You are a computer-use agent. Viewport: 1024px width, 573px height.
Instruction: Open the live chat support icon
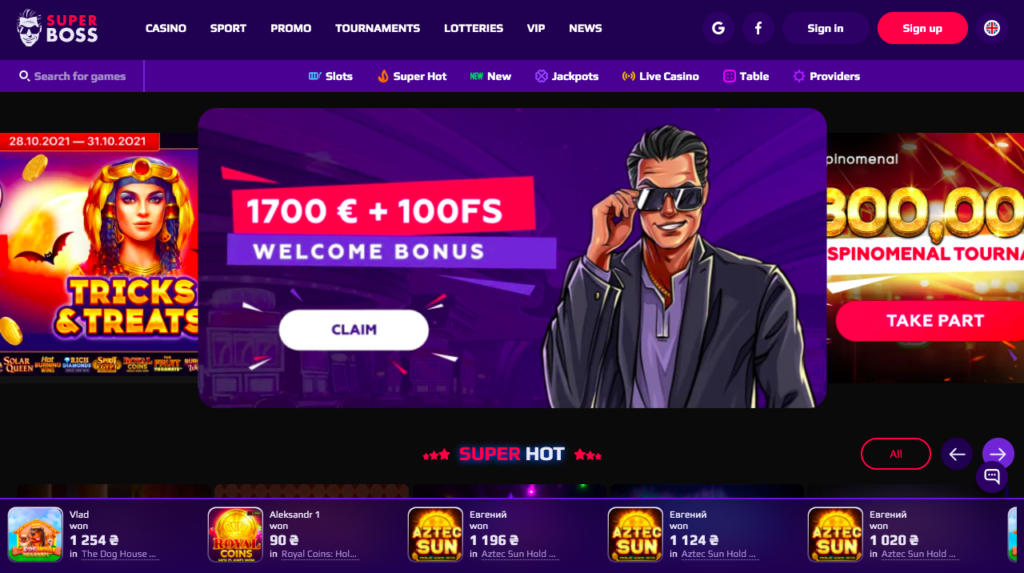click(x=991, y=476)
